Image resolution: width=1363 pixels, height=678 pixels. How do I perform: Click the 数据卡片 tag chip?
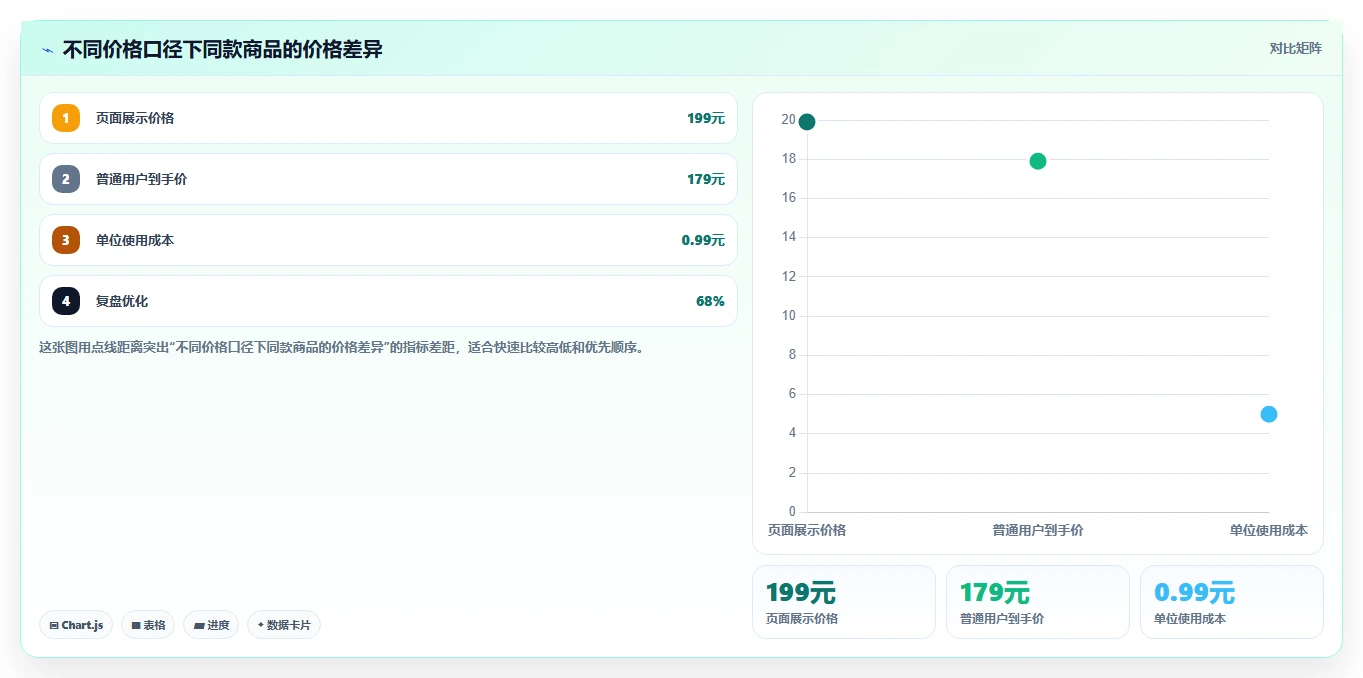pos(284,625)
